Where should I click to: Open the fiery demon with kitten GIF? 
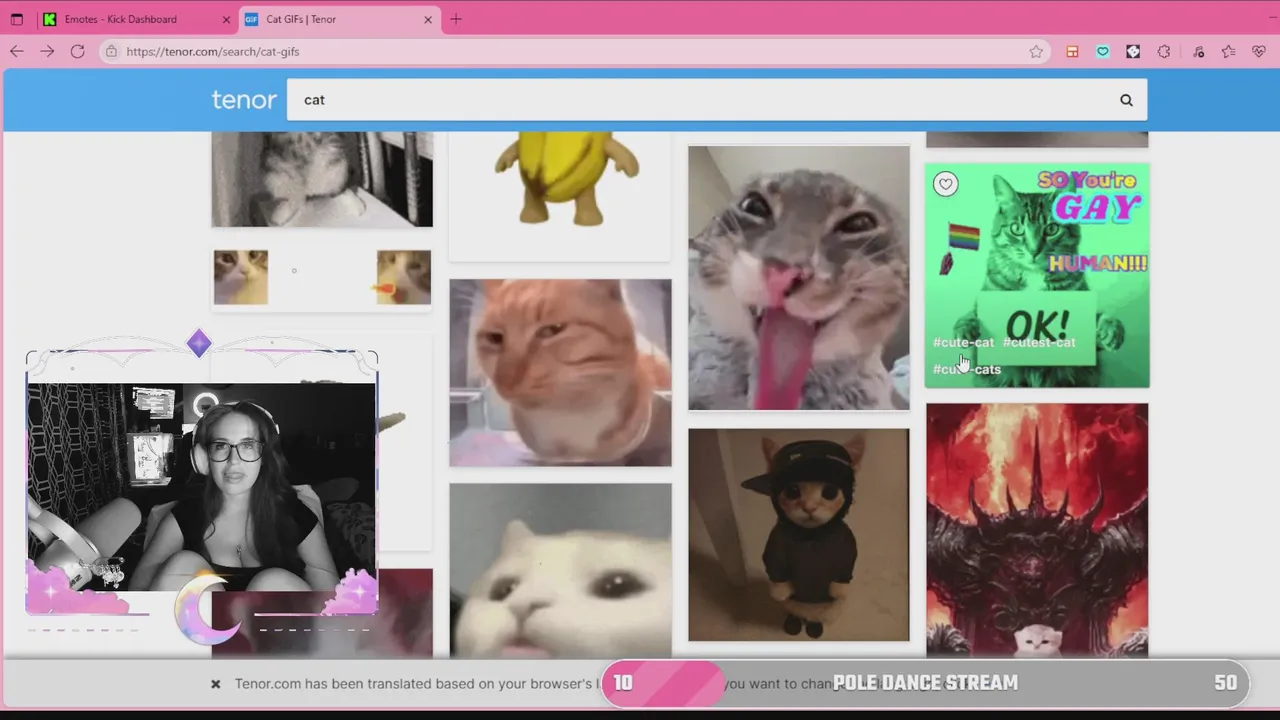tap(1037, 530)
